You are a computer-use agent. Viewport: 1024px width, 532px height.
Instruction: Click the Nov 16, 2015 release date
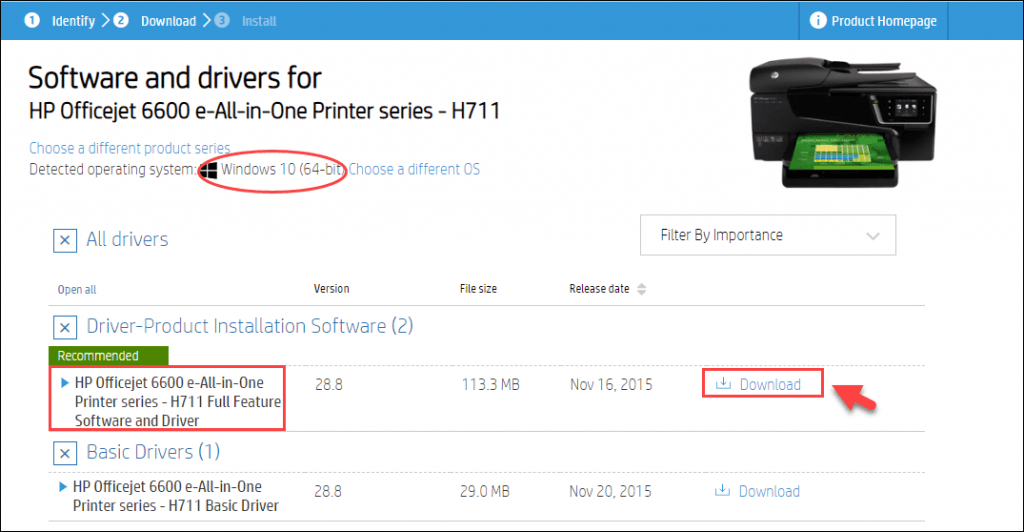[611, 384]
